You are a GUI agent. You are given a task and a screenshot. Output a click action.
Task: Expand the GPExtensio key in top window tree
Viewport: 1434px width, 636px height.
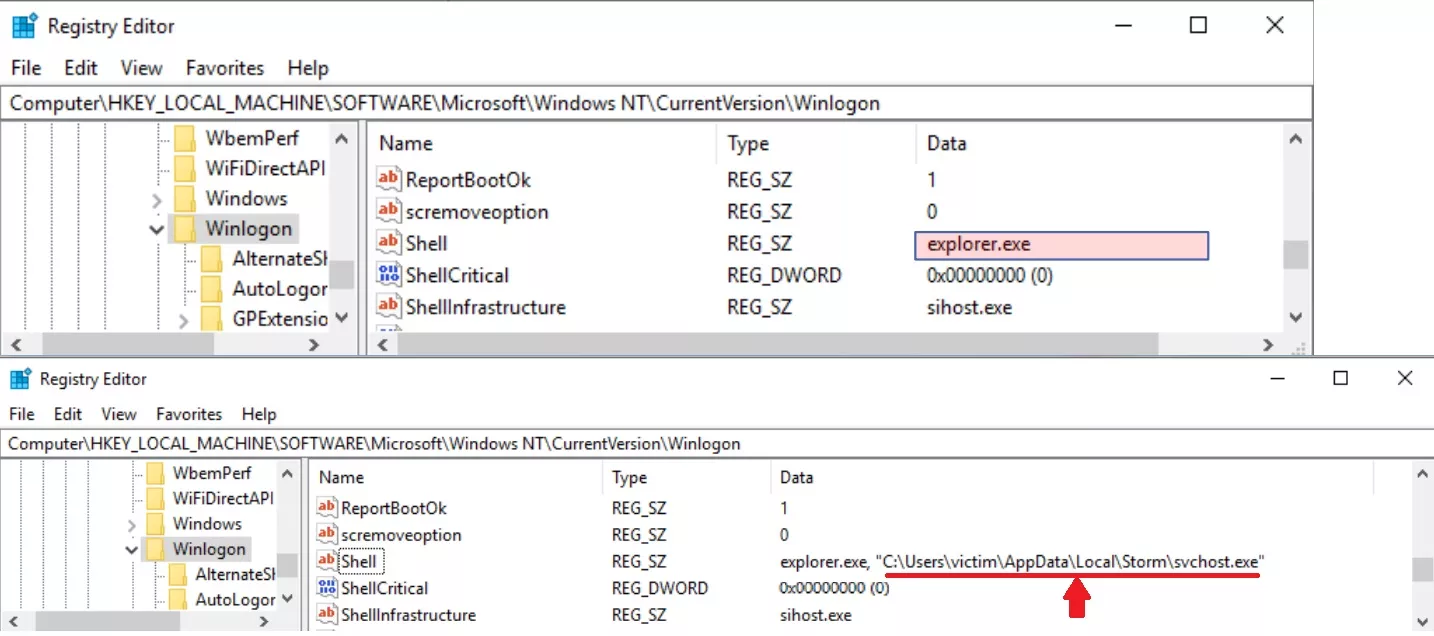coord(184,320)
